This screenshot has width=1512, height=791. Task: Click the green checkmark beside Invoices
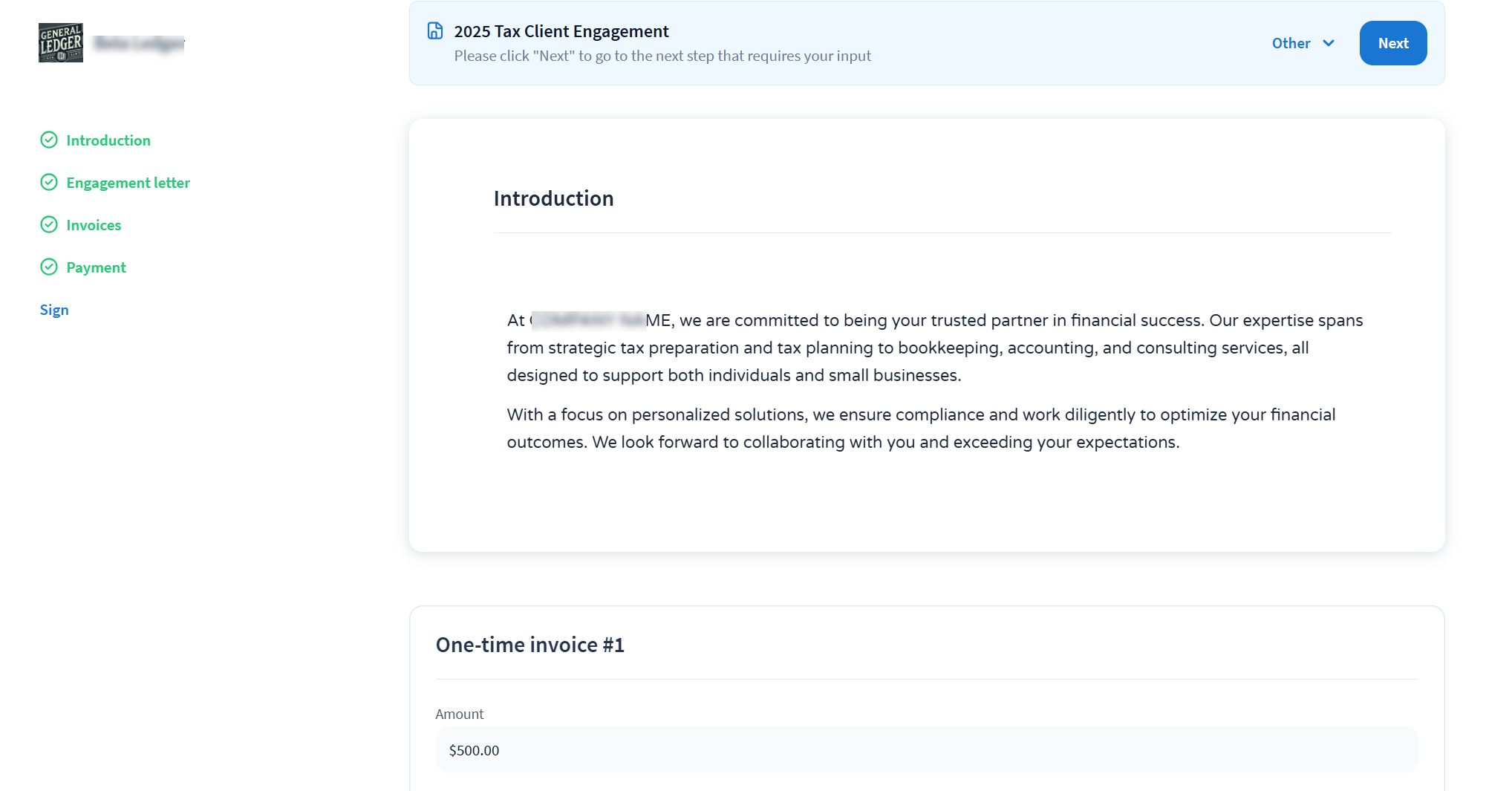pos(49,225)
